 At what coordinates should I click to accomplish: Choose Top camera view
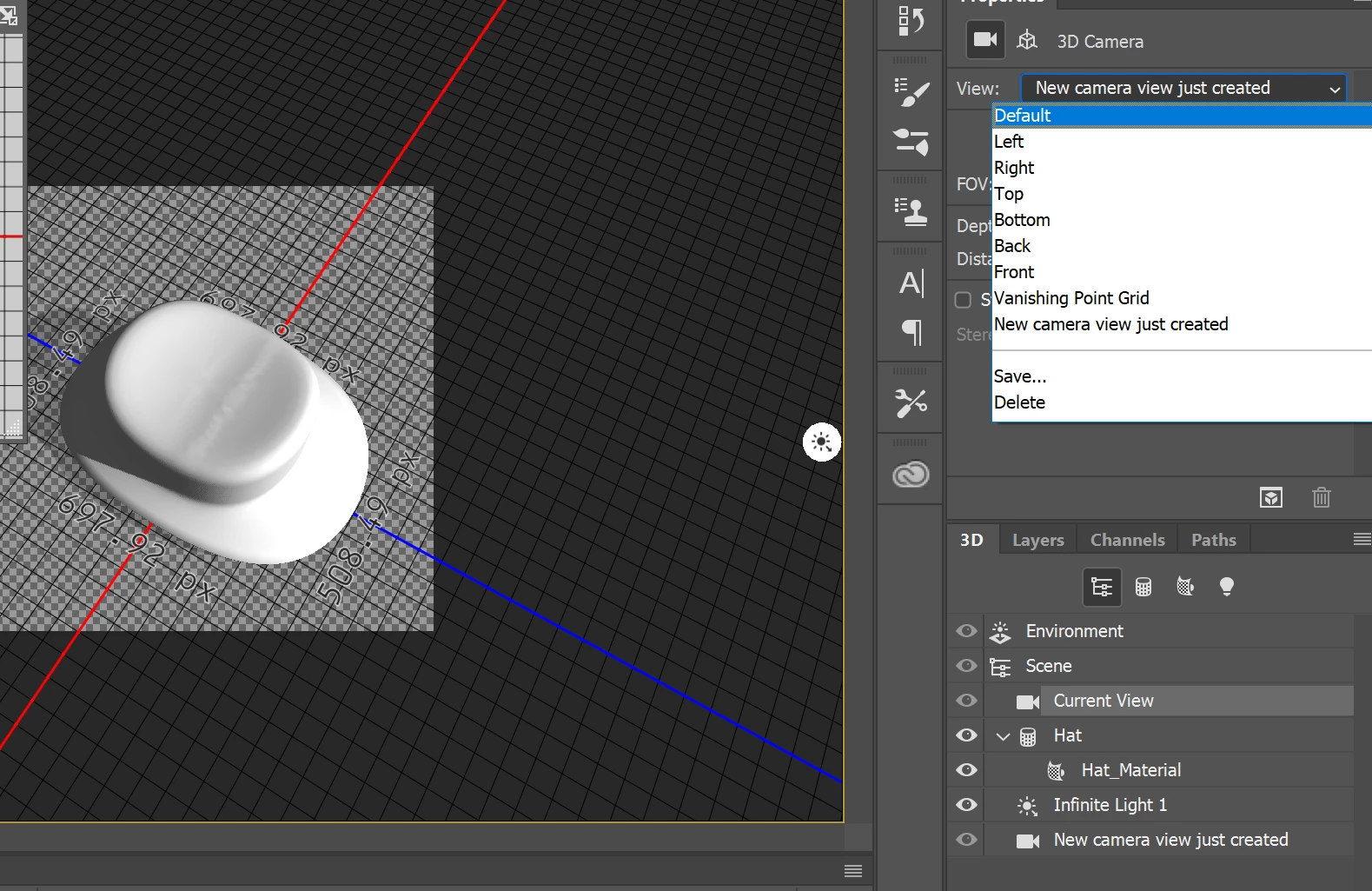[x=1182, y=194]
